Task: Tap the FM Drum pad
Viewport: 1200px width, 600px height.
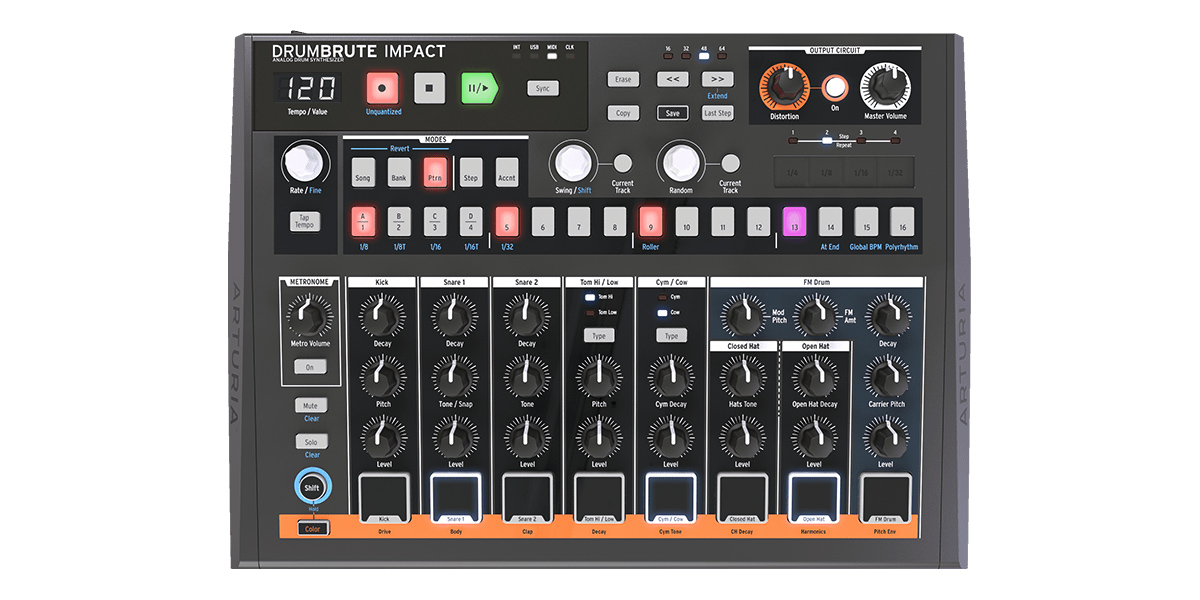Action: (x=886, y=494)
